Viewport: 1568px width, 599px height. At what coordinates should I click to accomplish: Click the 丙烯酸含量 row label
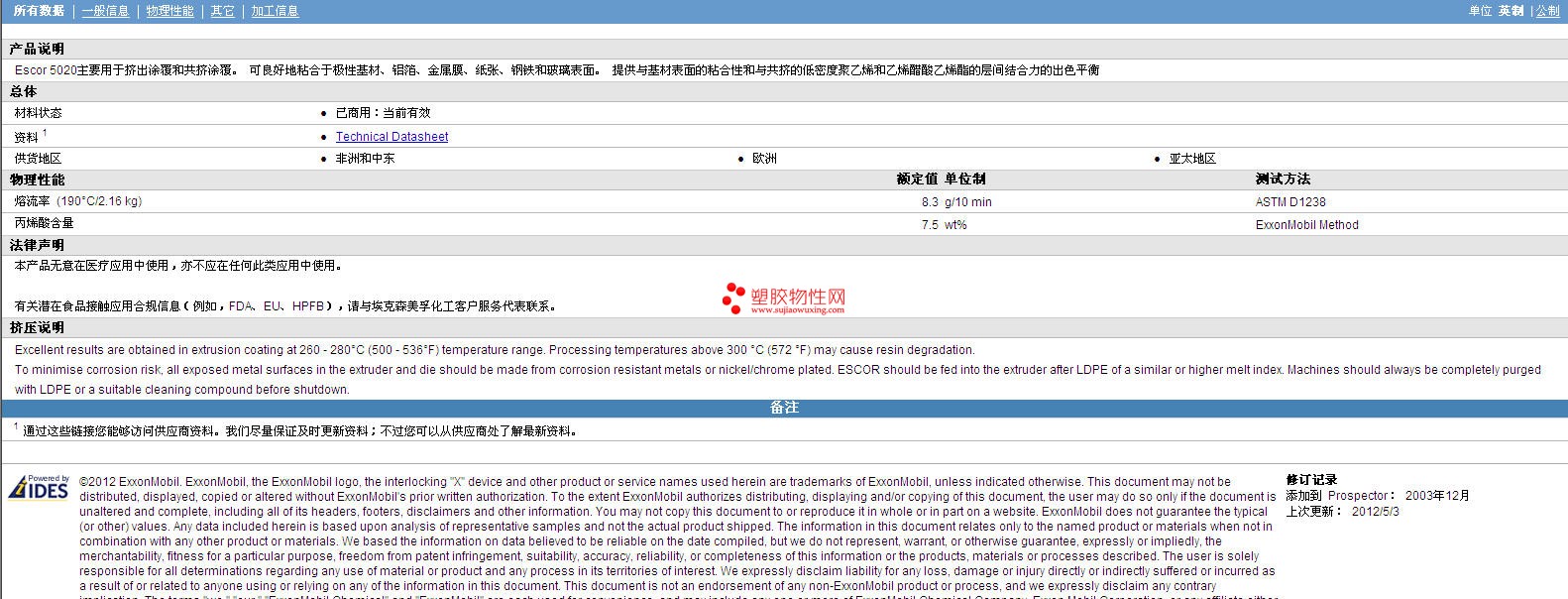pyautogui.click(x=44, y=223)
